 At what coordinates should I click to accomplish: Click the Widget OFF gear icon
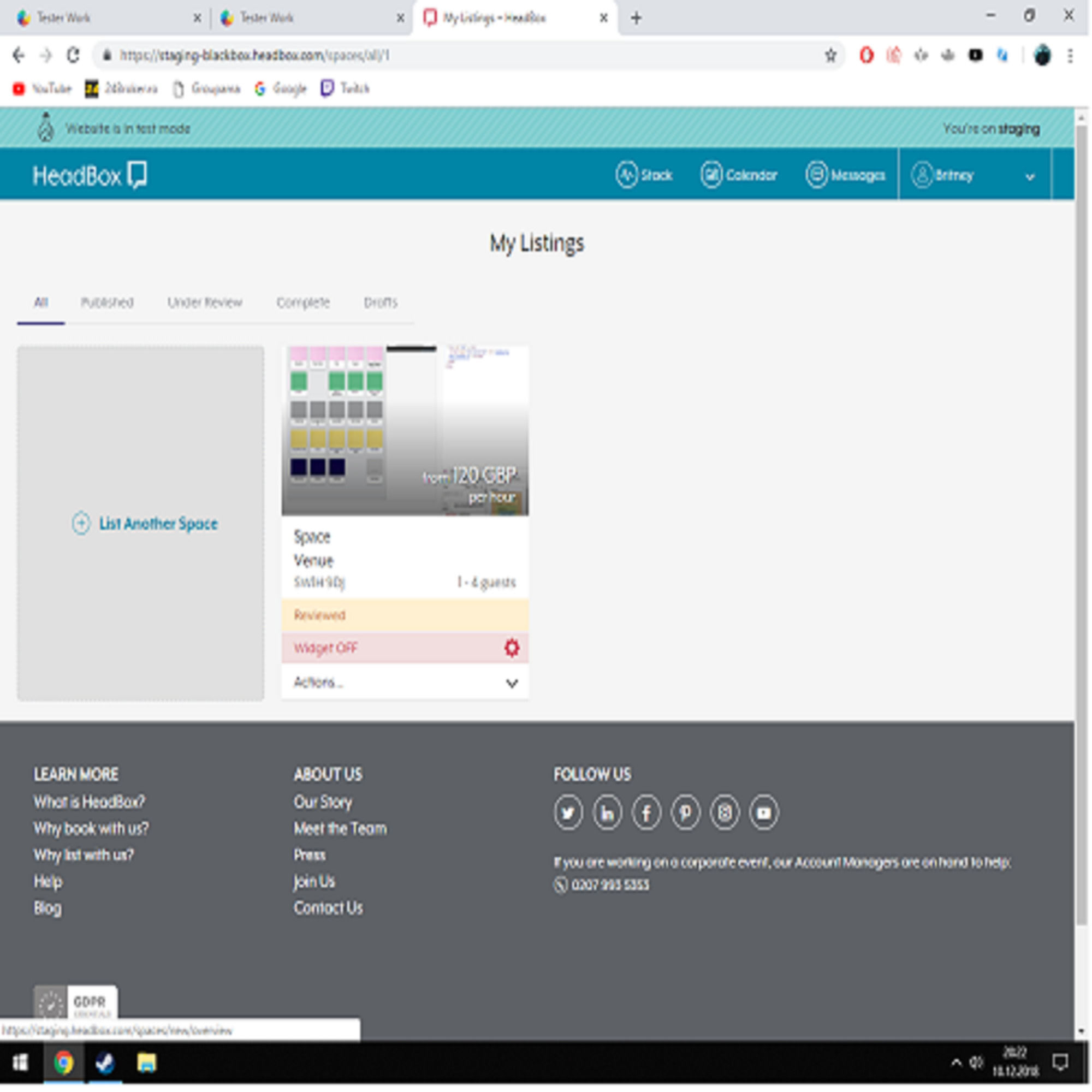click(512, 648)
